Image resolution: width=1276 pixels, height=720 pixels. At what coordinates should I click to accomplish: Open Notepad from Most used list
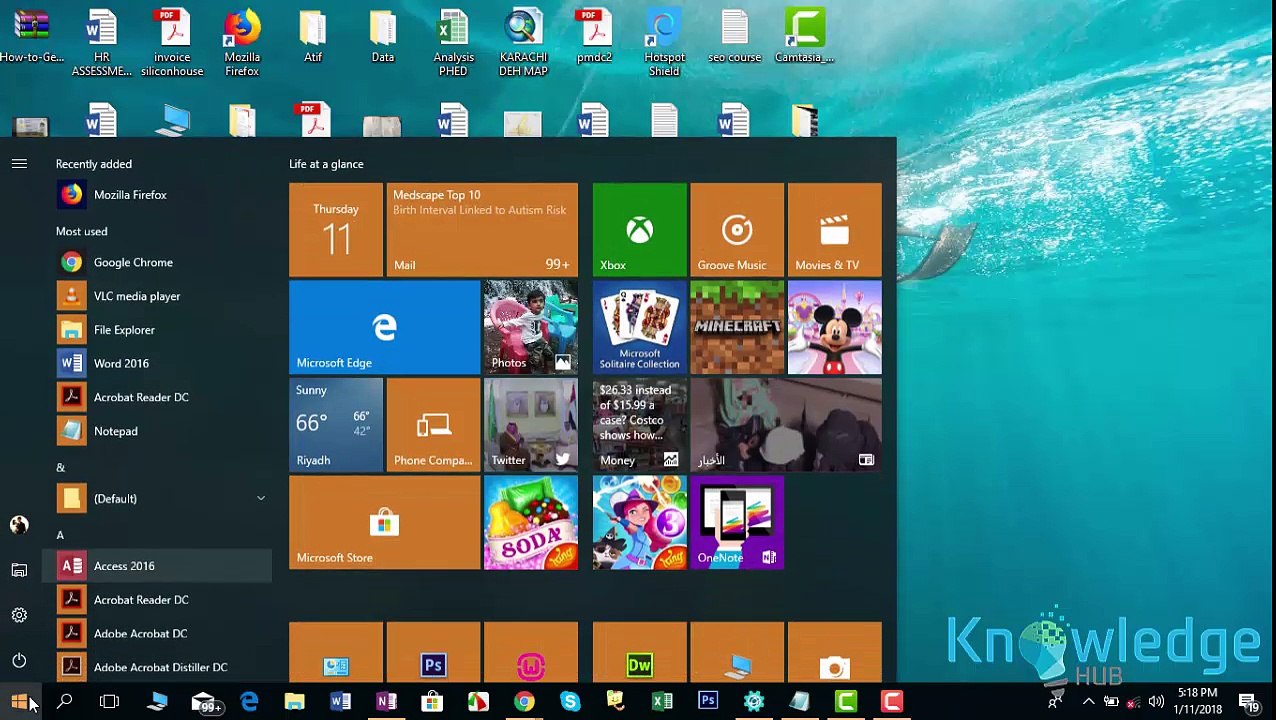pyautogui.click(x=157, y=431)
